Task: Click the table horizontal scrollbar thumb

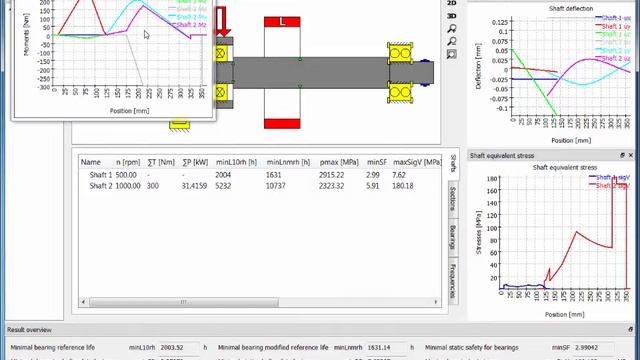Action: pos(184,302)
